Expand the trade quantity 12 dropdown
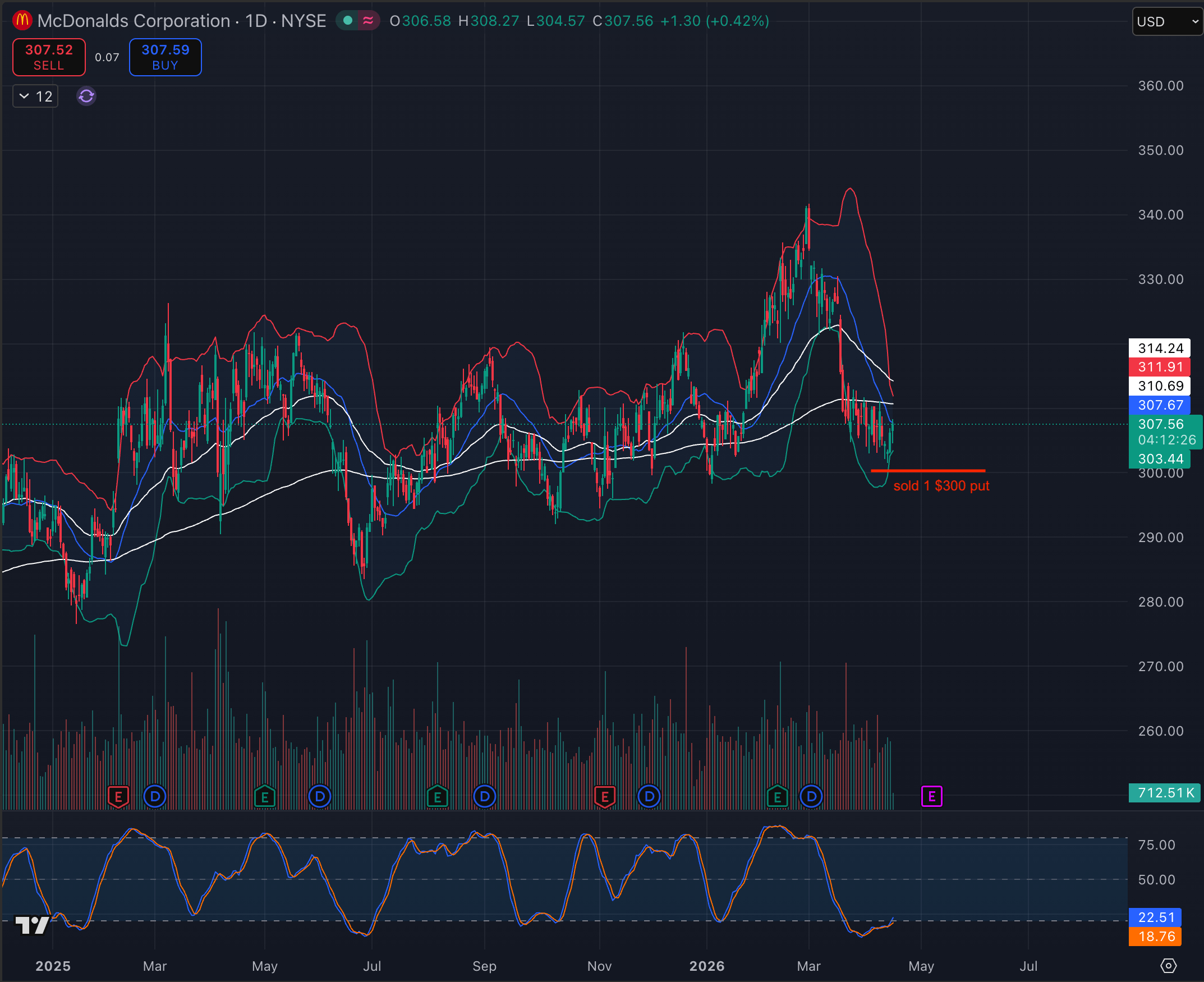1204x982 pixels. (34, 96)
